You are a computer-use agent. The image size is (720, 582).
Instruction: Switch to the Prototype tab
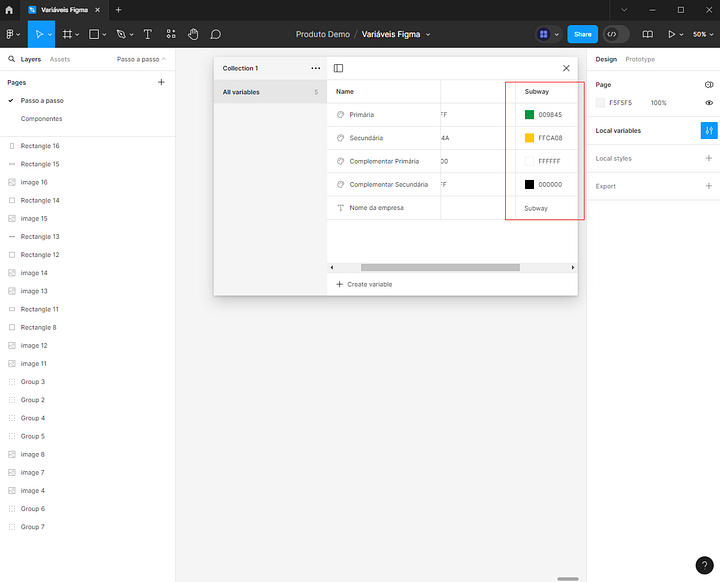[x=640, y=59]
